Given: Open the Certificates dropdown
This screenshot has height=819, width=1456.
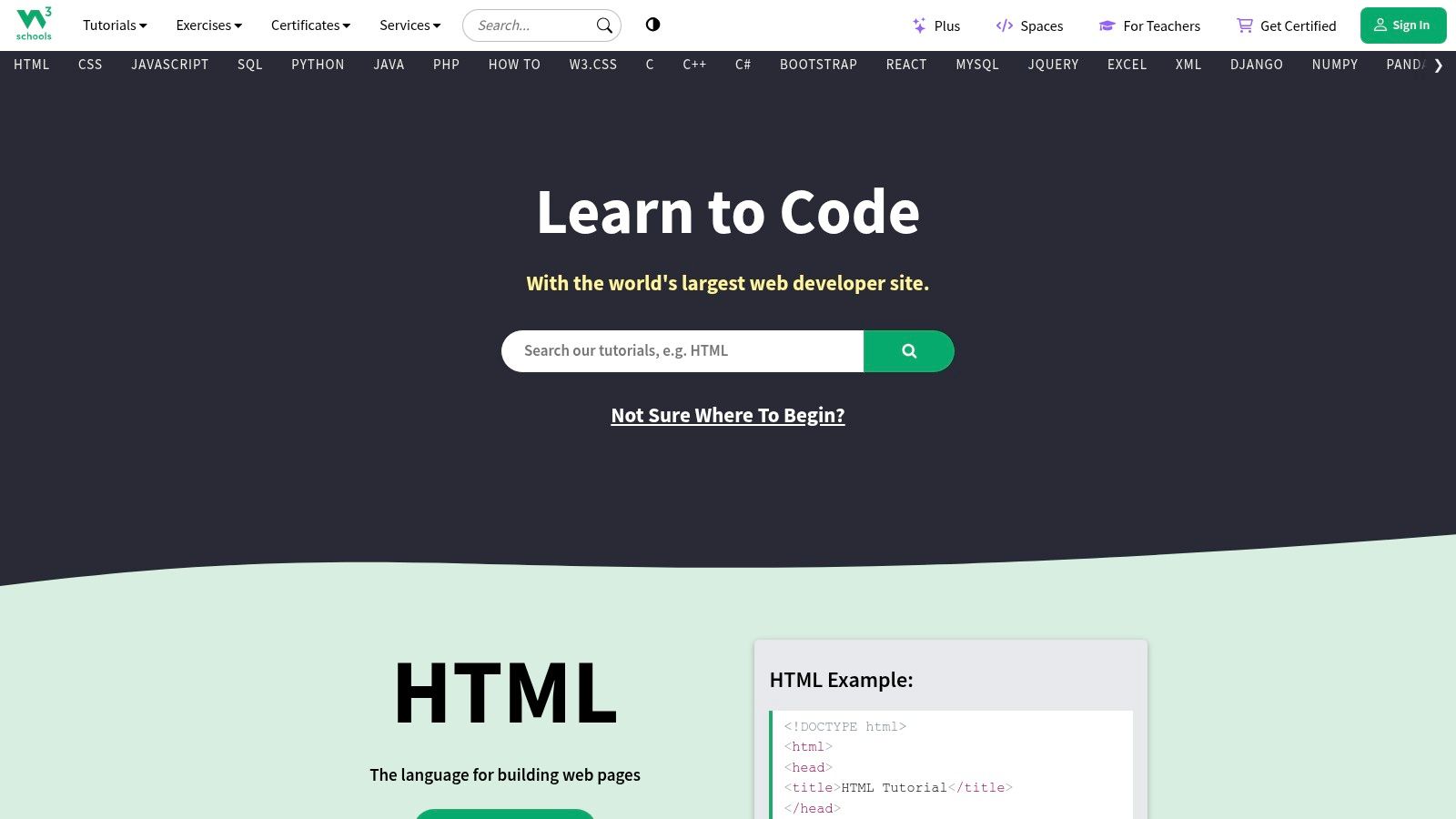Looking at the screenshot, I should coord(310,25).
